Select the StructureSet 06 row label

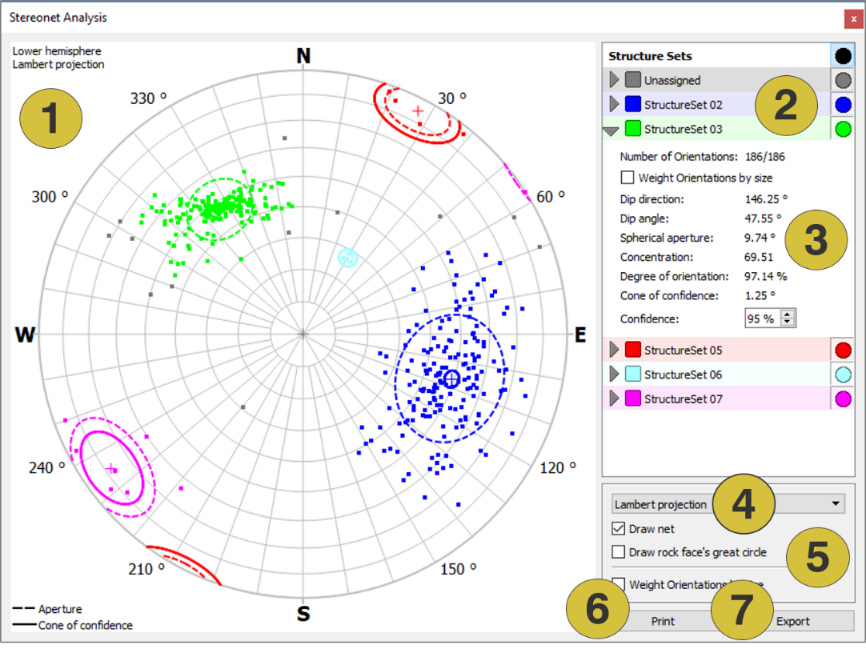(x=683, y=374)
